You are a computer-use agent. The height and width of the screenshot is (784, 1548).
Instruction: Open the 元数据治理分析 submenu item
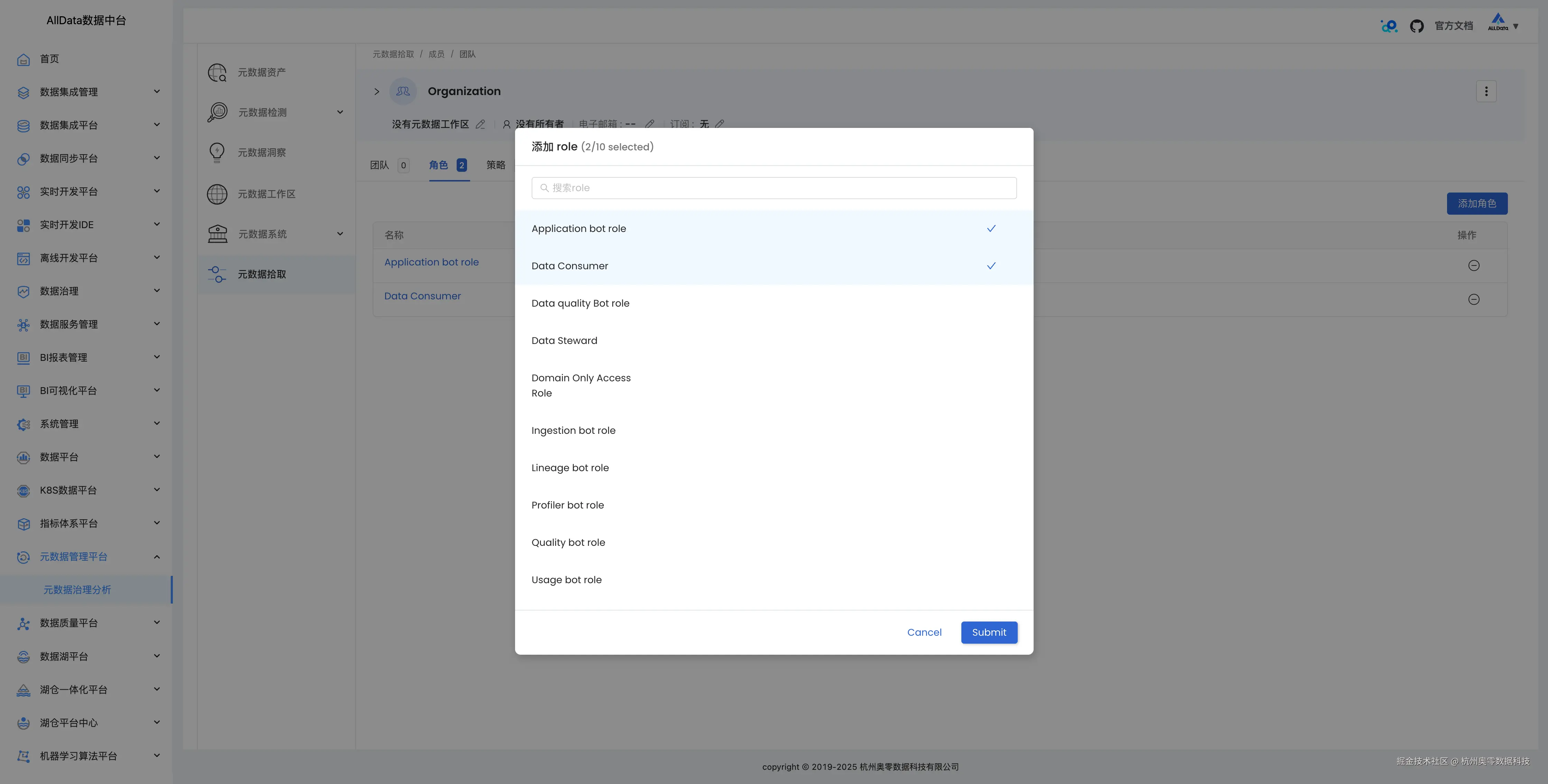pos(77,589)
